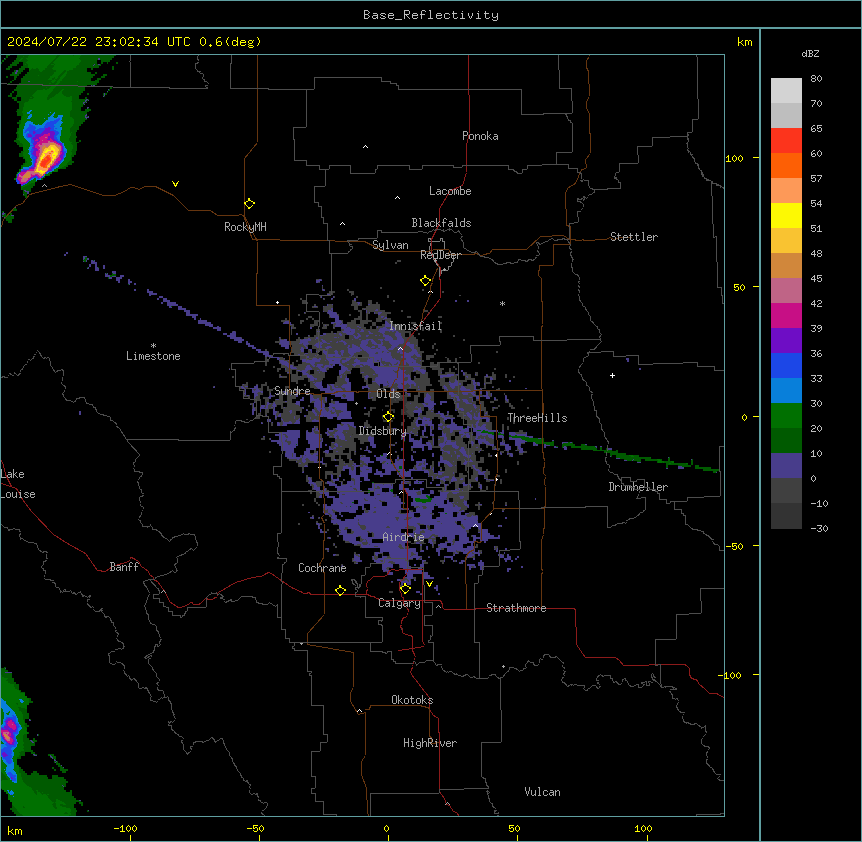Click the blue 36 dBZ legend swatch
This screenshot has height=842, width=862.
(786, 365)
